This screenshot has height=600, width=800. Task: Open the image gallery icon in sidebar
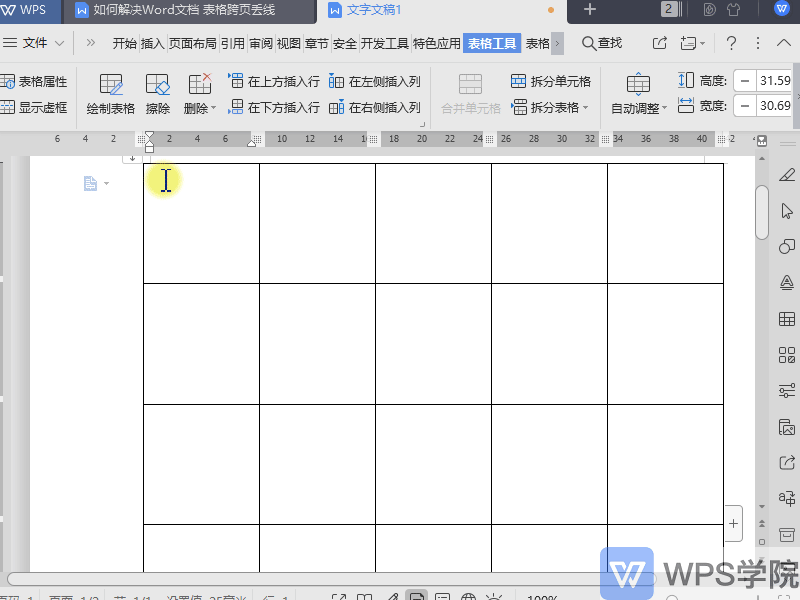coord(787,427)
